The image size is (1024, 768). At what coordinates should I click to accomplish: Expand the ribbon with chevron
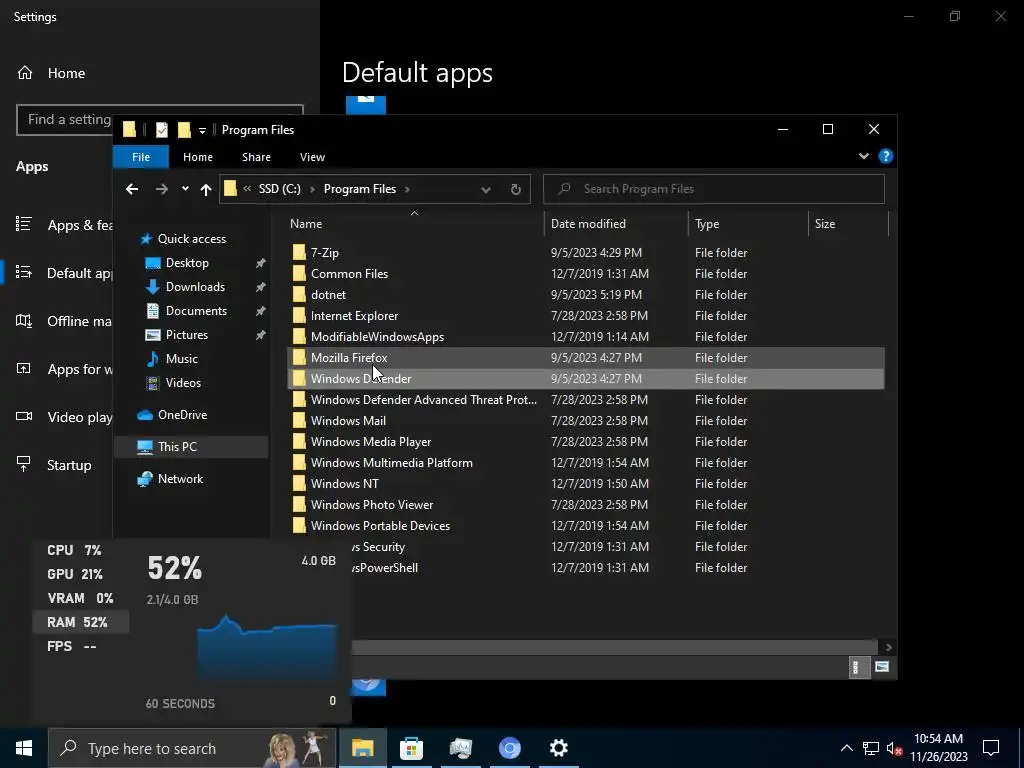[x=863, y=156]
